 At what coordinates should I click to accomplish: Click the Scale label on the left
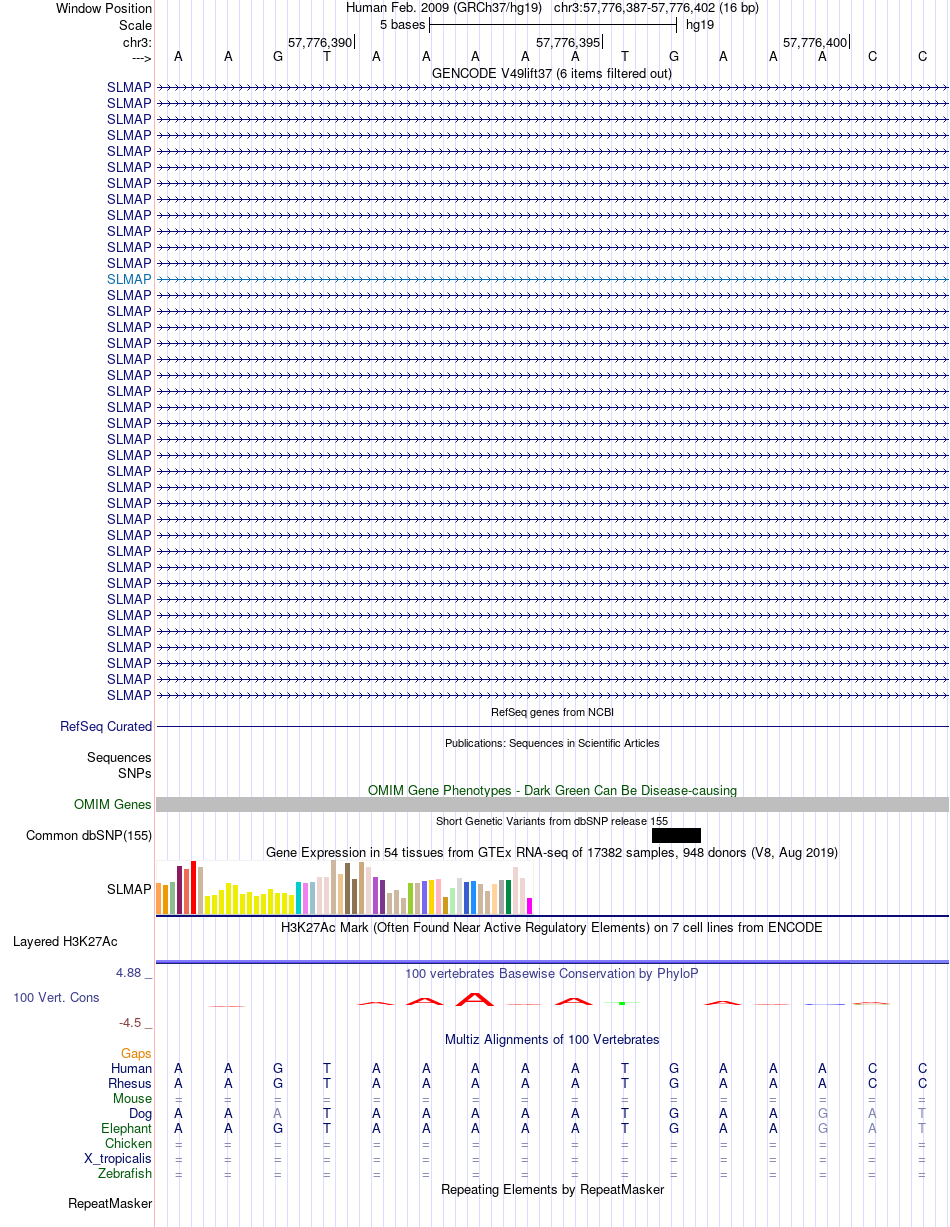136,25
